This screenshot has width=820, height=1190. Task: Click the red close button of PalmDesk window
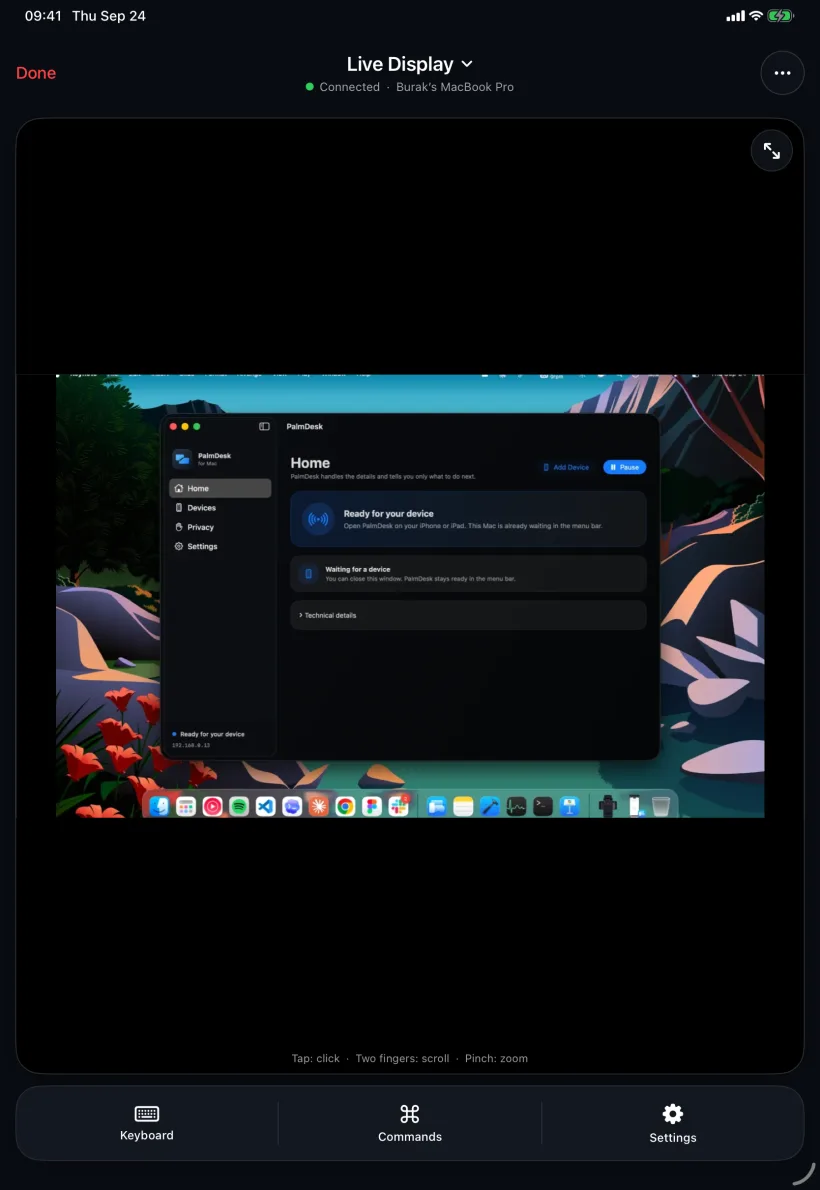(173, 427)
